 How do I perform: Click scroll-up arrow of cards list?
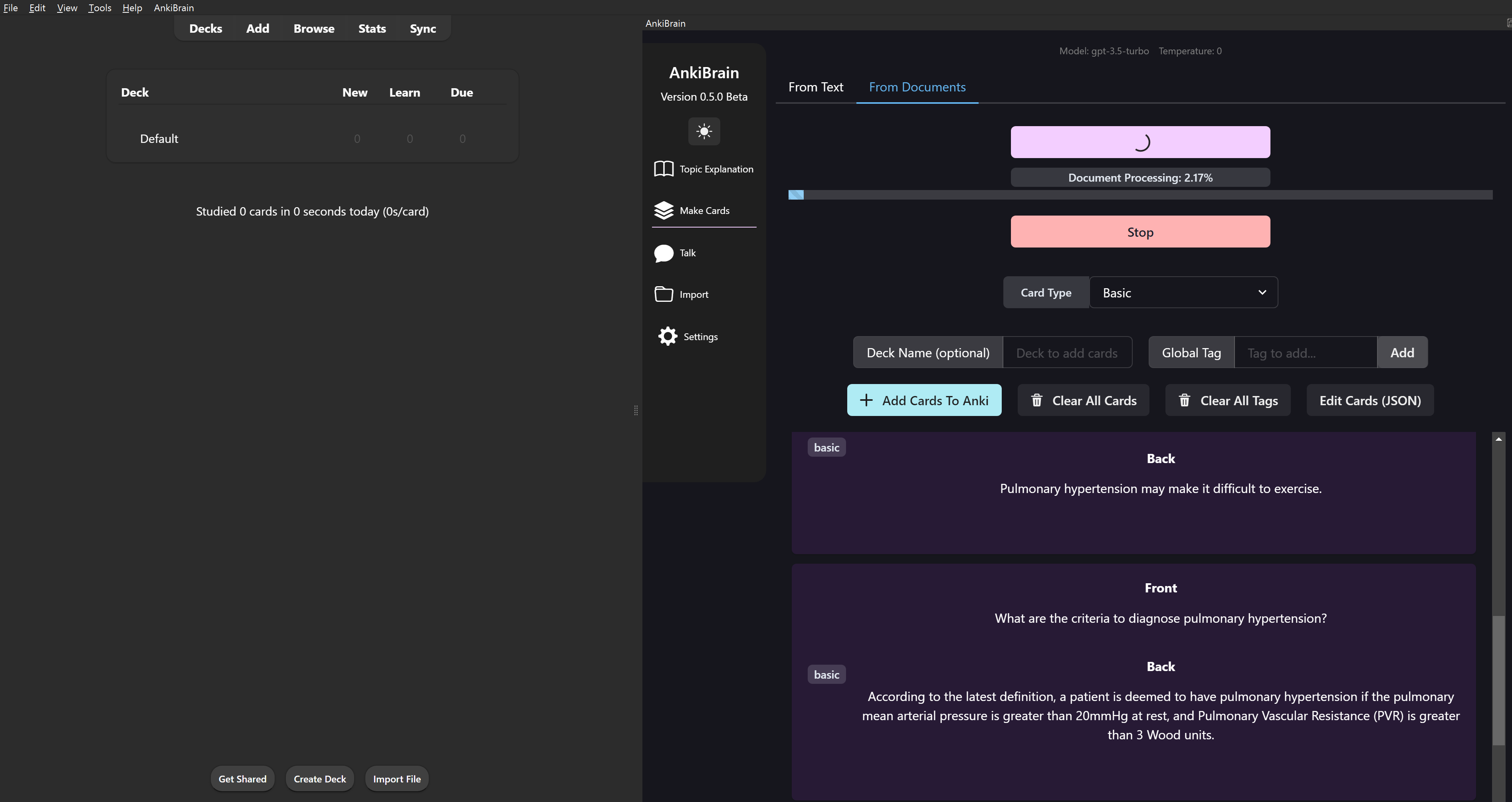[x=1498, y=439]
